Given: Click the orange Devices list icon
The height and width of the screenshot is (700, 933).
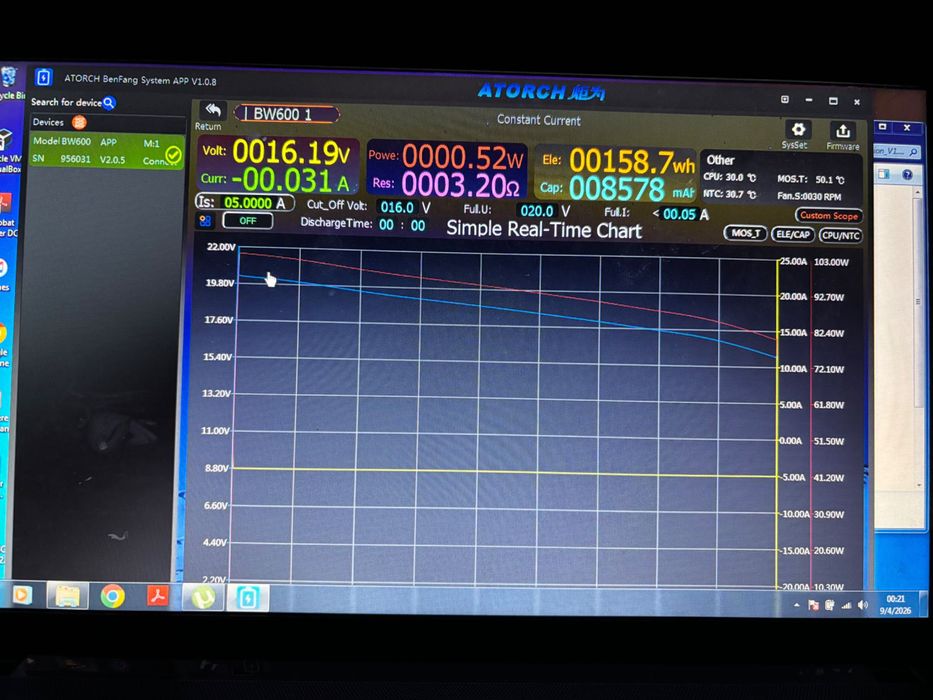Looking at the screenshot, I should click(x=79, y=122).
